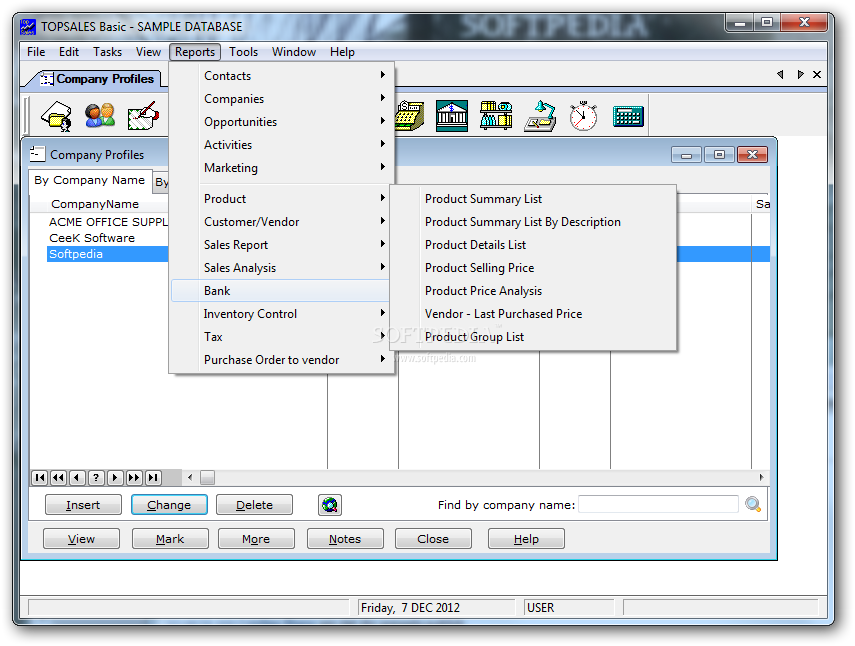Click the More button
Viewport: 855px width, 646px height.
(x=256, y=539)
